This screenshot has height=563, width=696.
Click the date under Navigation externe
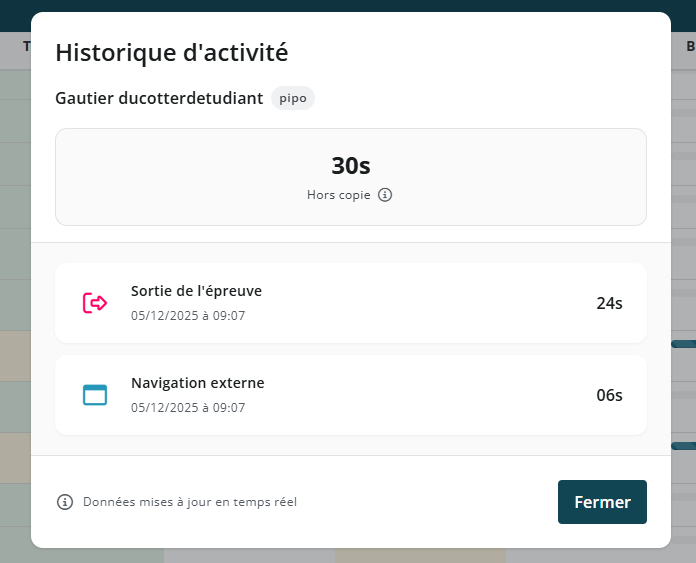pos(188,408)
